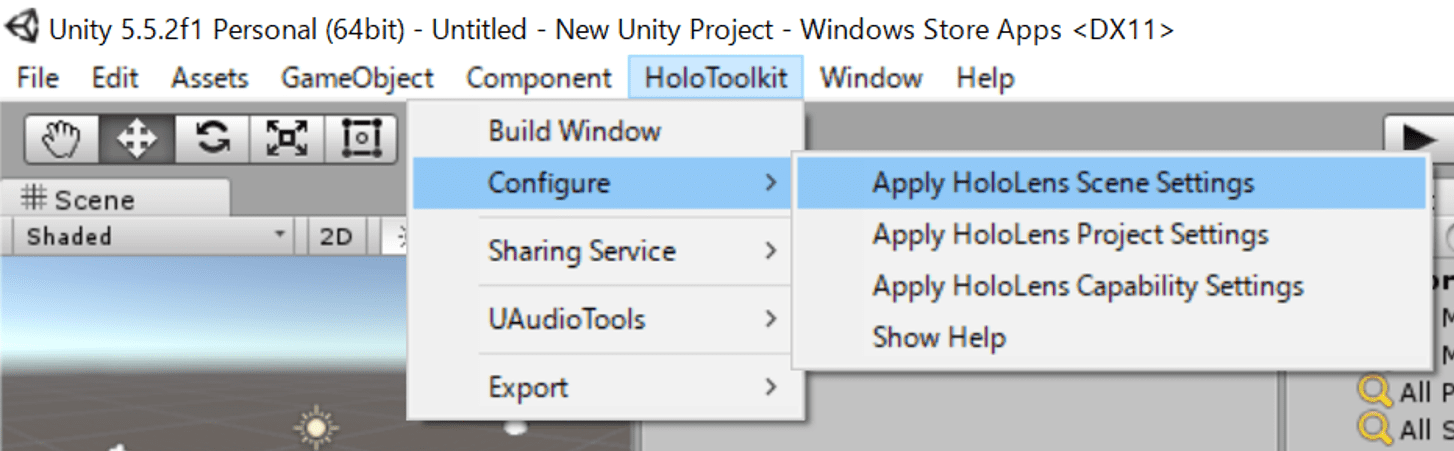This screenshot has height=451, width=1454.
Task: Expand the UAudioTools submenu
Action: tap(606, 319)
